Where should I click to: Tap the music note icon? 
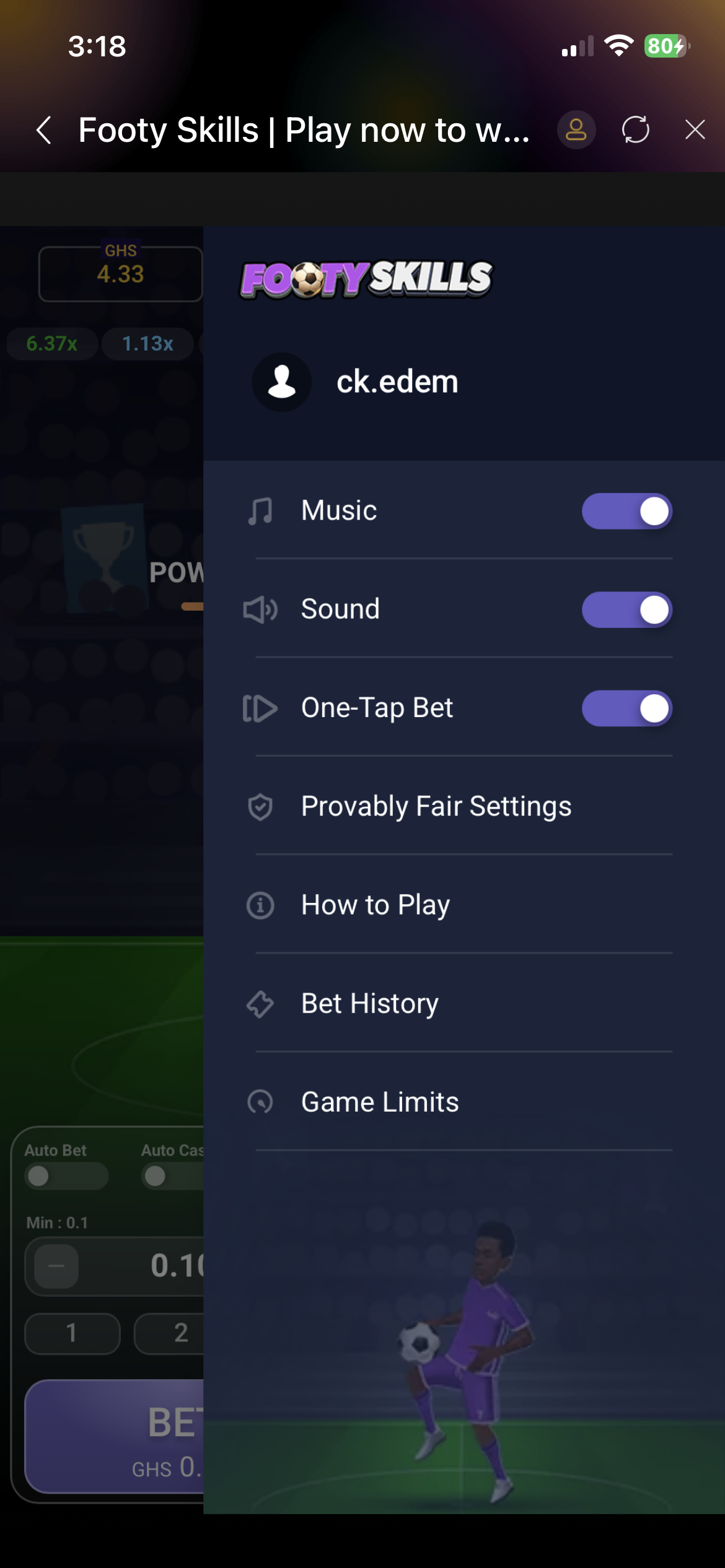click(x=260, y=512)
